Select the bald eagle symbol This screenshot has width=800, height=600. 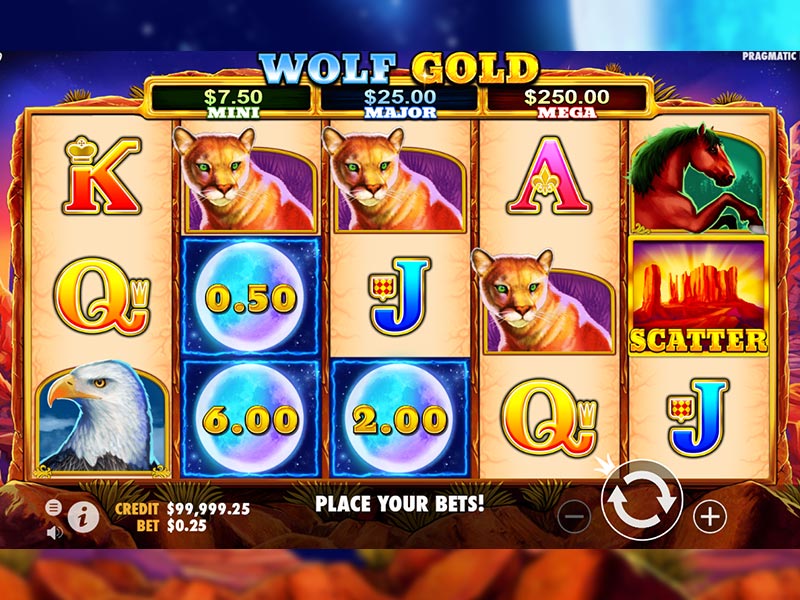click(102, 416)
